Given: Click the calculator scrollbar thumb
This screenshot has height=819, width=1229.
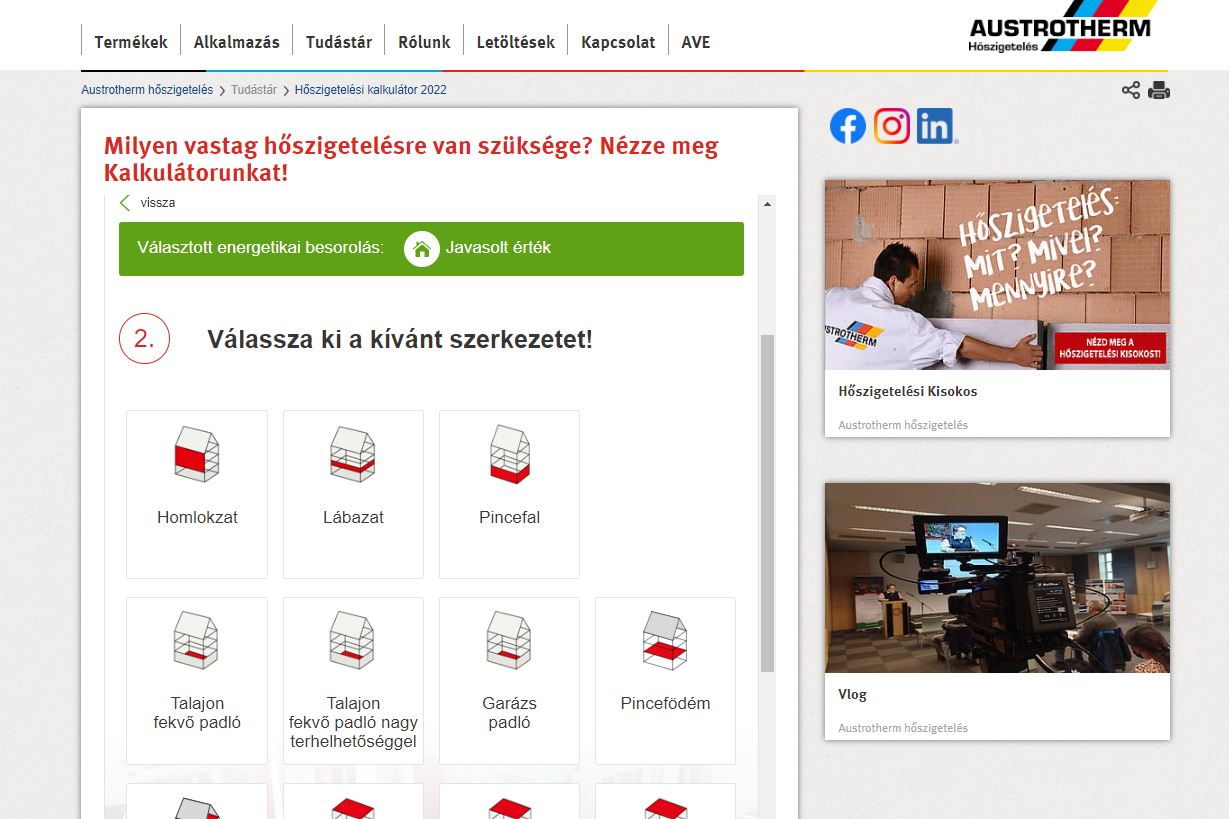Looking at the screenshot, I should [767, 503].
